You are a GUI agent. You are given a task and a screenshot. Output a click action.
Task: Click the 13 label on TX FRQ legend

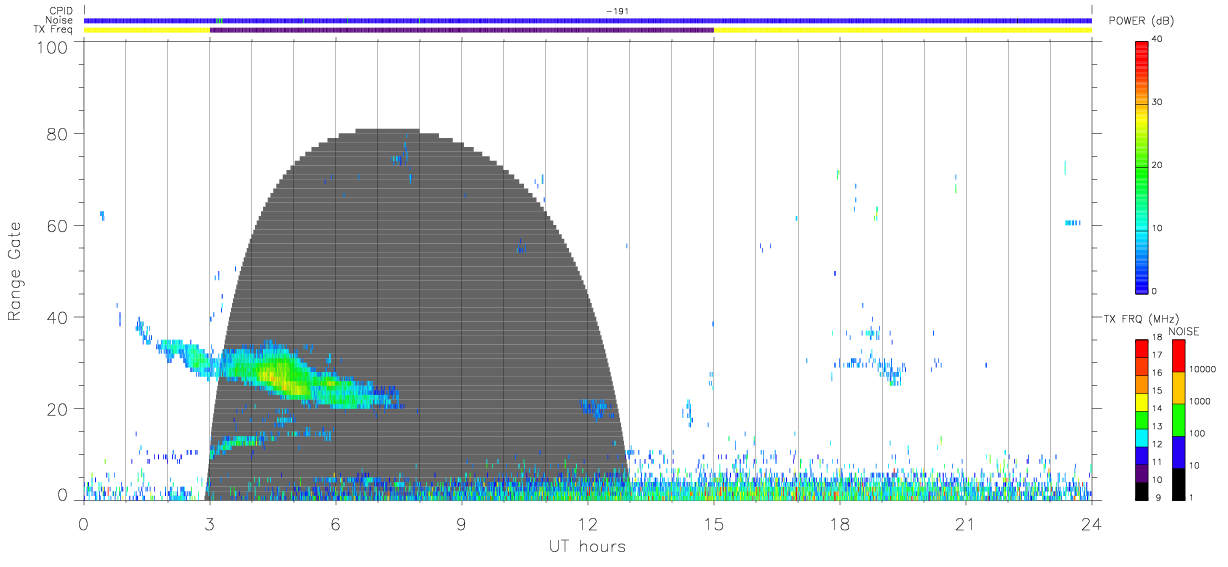(1157, 427)
